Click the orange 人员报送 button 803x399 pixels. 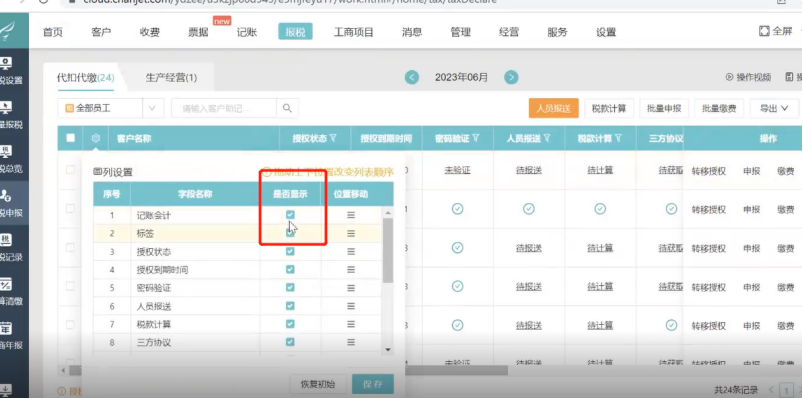pyautogui.click(x=554, y=109)
